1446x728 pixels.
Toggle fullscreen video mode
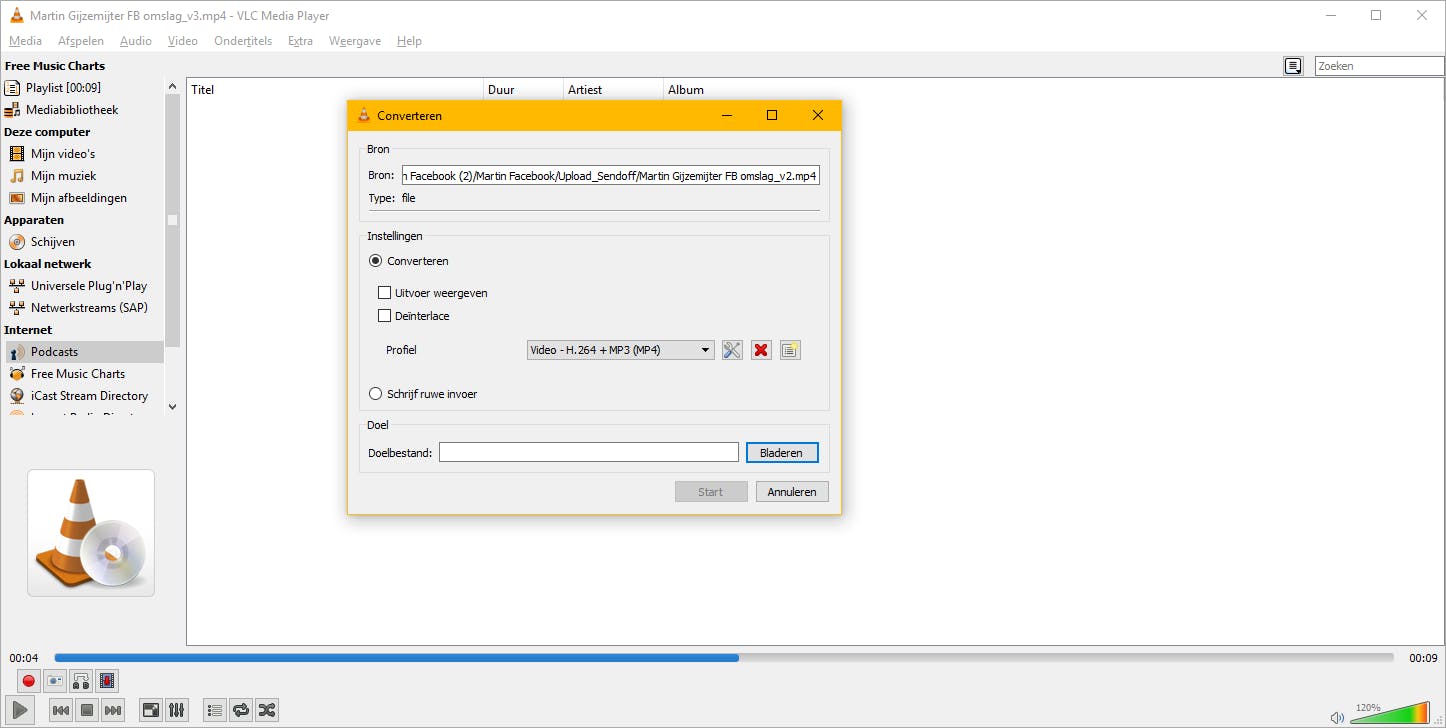151,710
